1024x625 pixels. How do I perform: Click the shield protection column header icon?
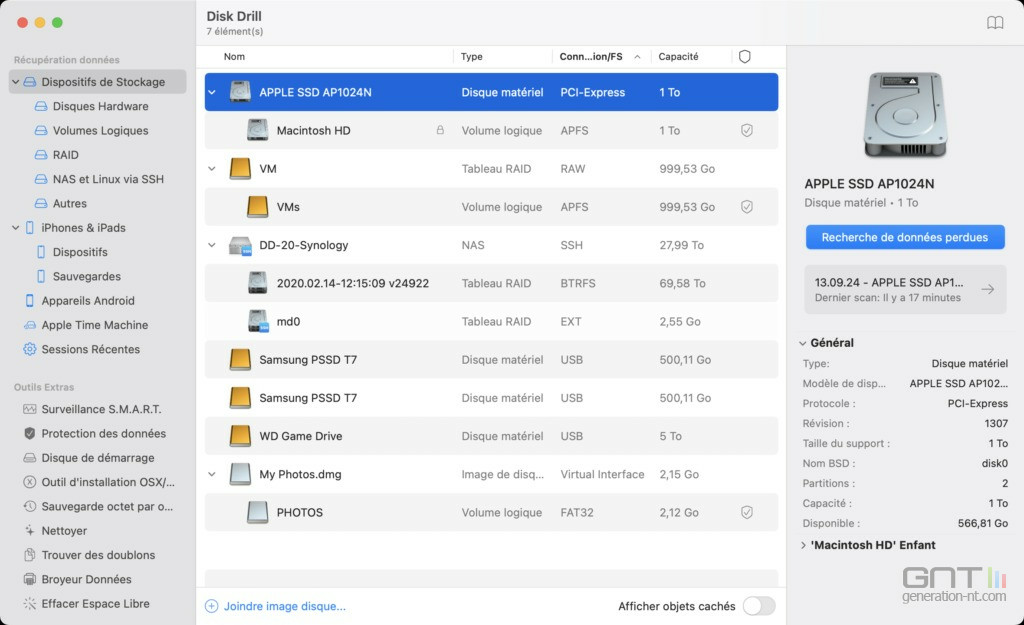744,57
